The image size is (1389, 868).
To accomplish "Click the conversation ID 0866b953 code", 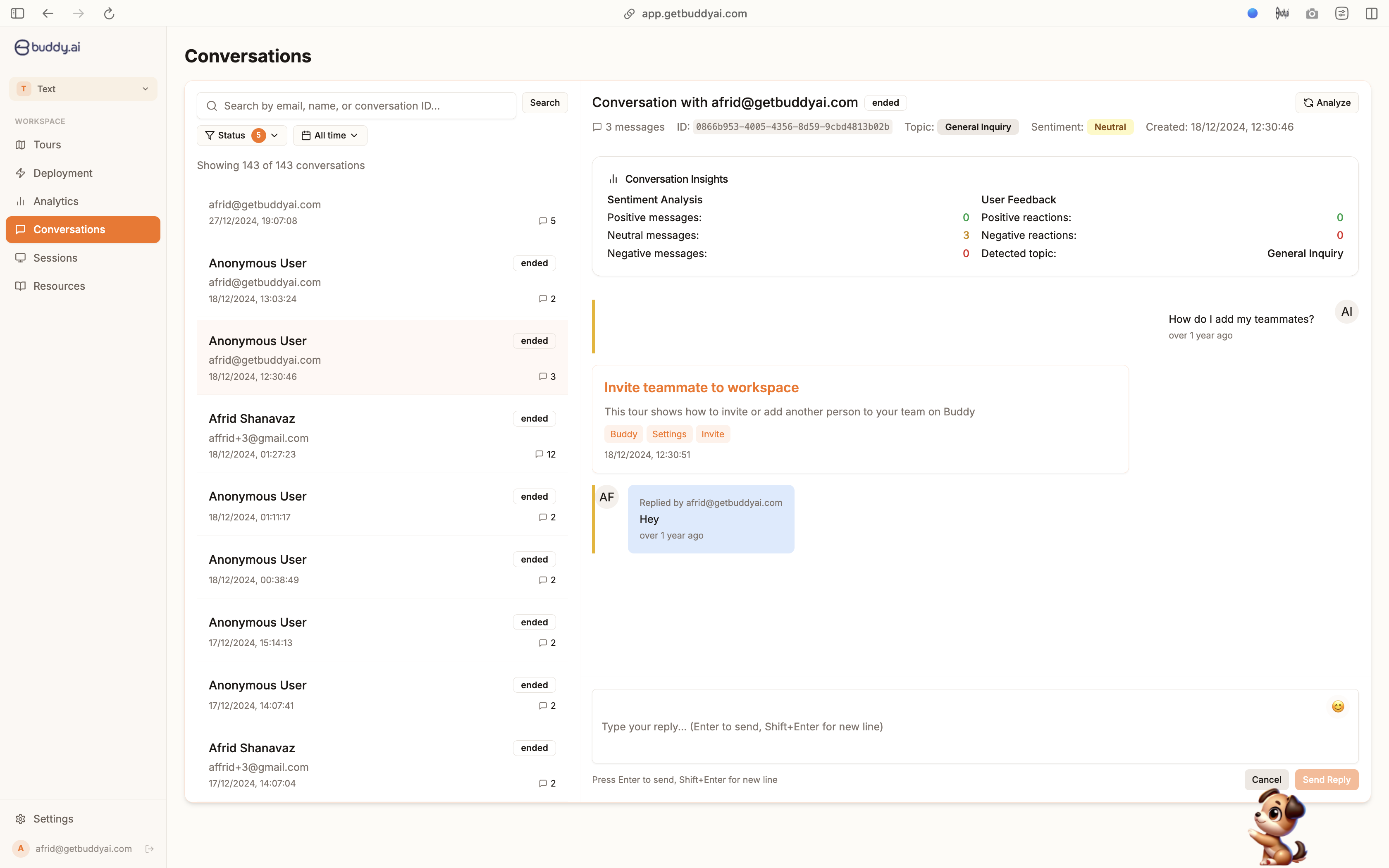I will point(792,127).
